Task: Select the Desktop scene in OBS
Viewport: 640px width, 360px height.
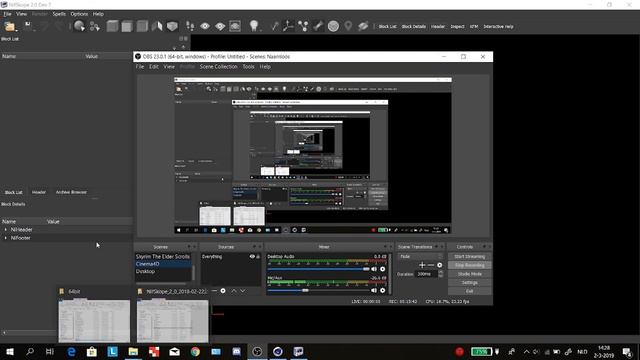Action: coord(163,271)
